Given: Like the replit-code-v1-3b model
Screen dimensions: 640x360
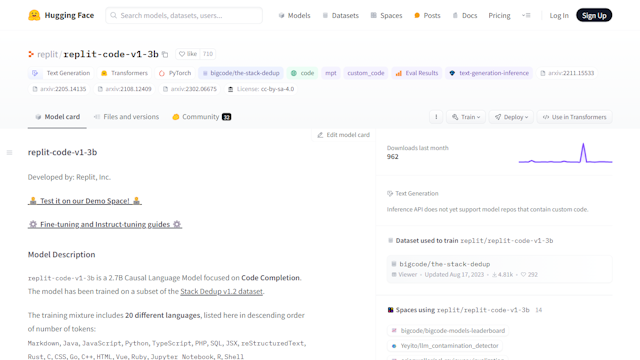Looking at the screenshot, I should pyautogui.click(x=188, y=54).
